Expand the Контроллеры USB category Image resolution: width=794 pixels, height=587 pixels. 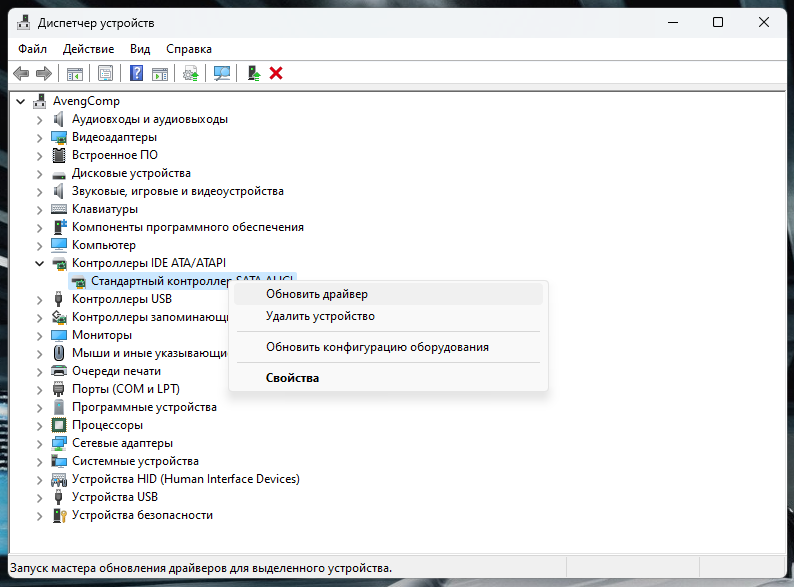tap(39, 300)
